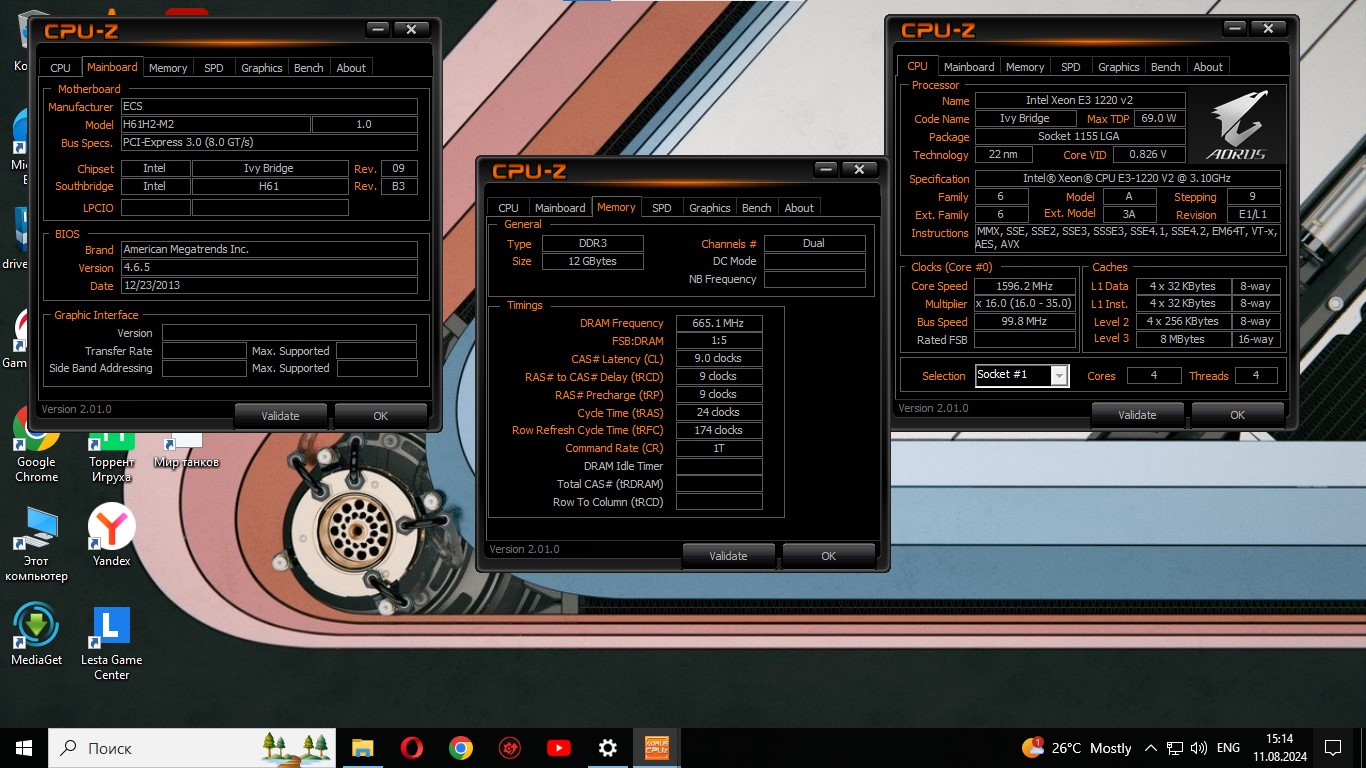Click the Socket 1155 LGA package value
Screen dimensions: 1366x768
click(x=1080, y=136)
